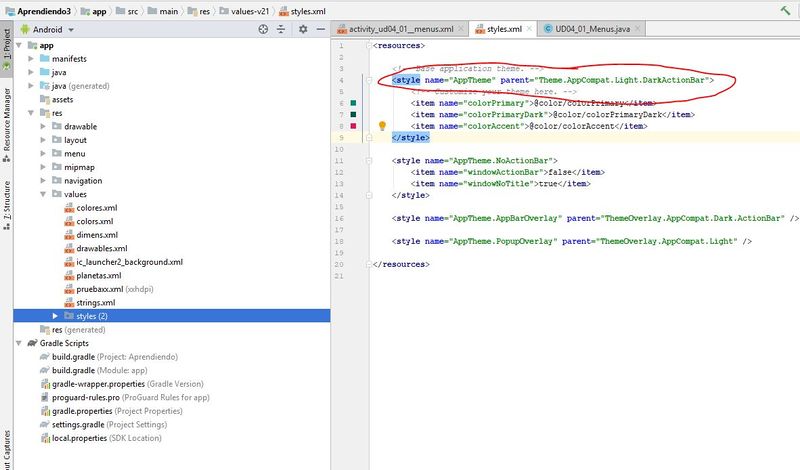Open build.gradle (Project: Aprendiendo)
Screen dimensions: 800x470
pyautogui.click(x=109, y=357)
